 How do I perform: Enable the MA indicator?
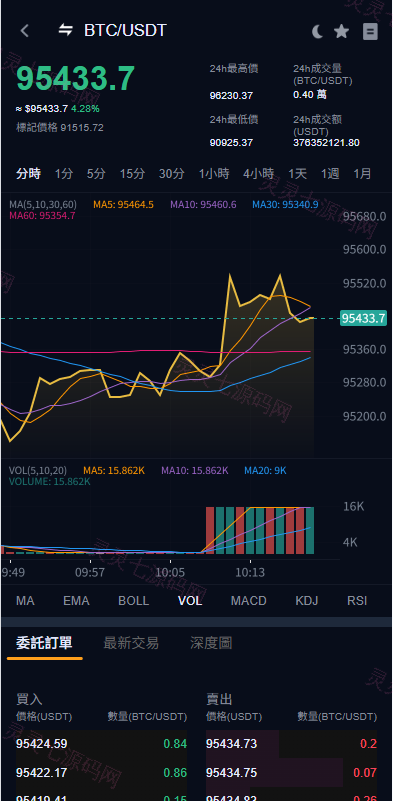(x=25, y=601)
